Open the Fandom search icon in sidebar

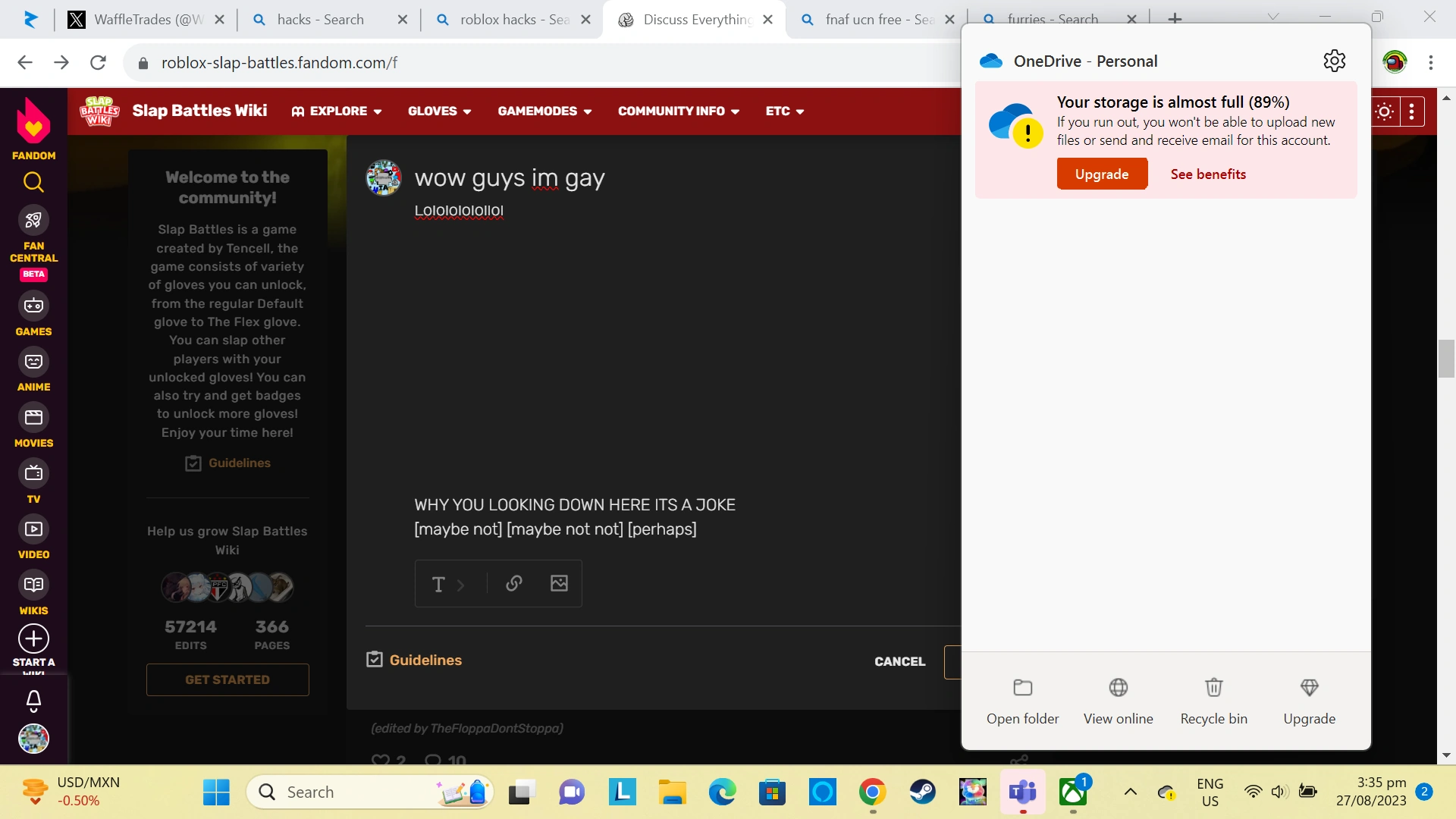(x=33, y=182)
